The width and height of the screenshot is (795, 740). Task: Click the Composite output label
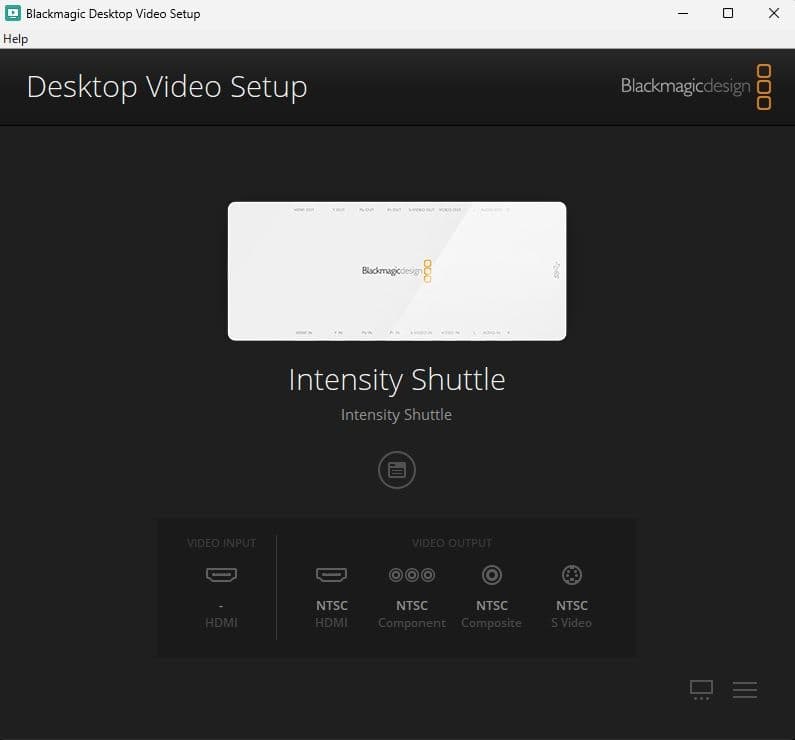click(x=491, y=623)
